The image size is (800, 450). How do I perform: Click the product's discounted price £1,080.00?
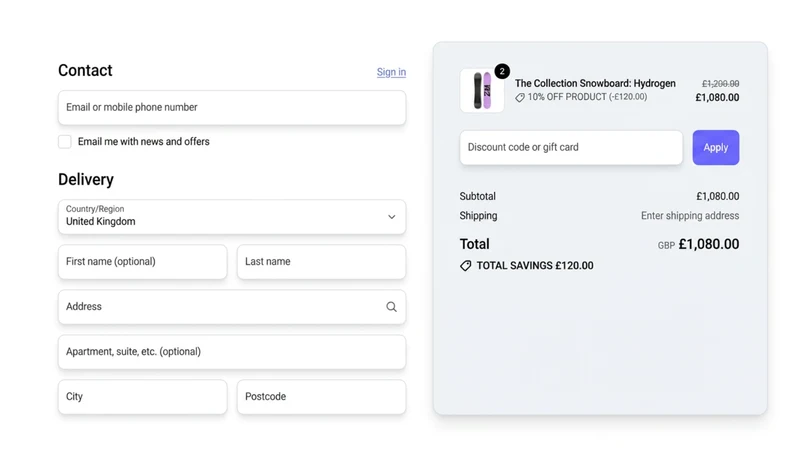[717, 97]
